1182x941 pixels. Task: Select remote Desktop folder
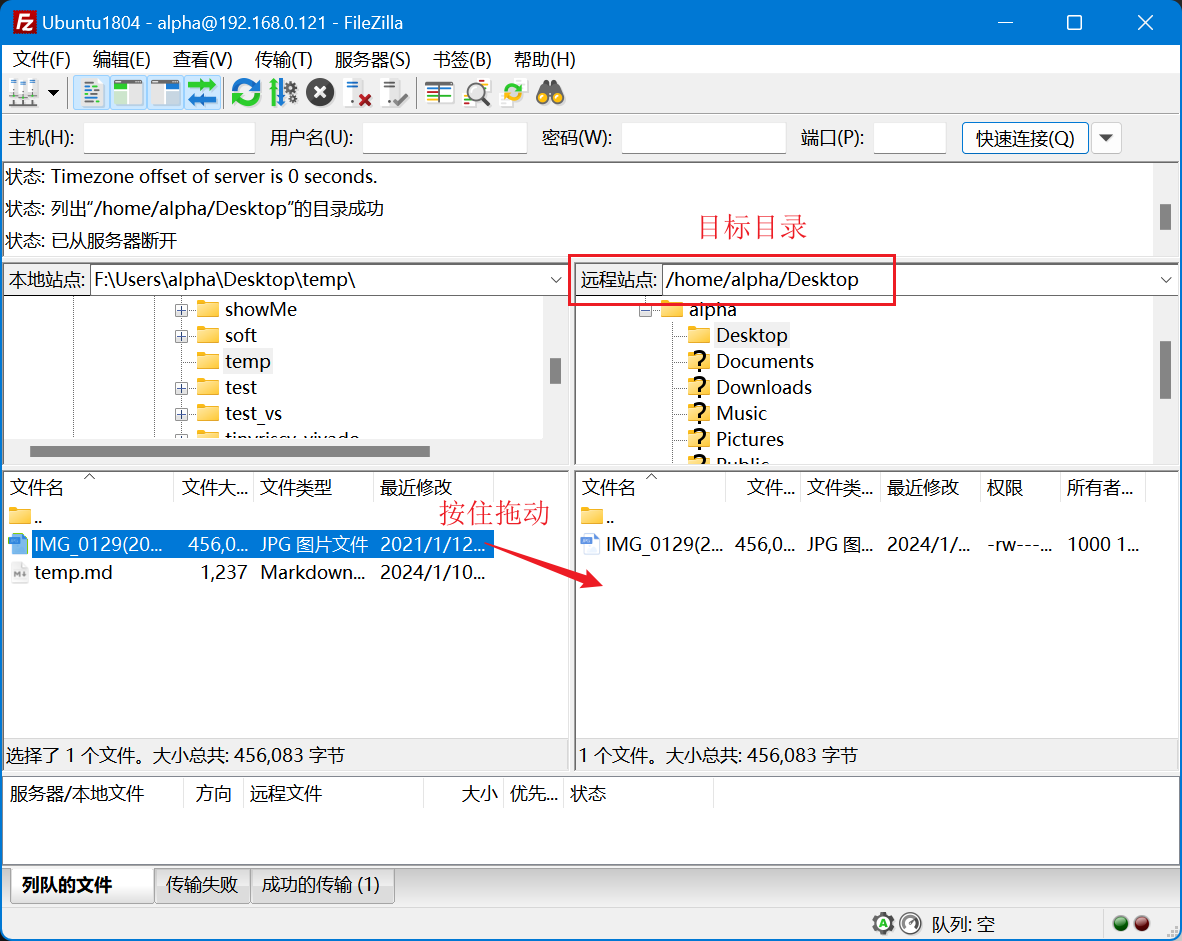[752, 336]
